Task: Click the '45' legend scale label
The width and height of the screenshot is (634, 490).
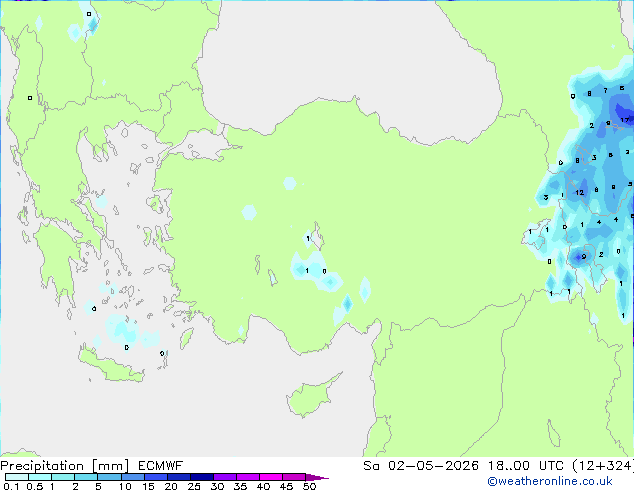Action: point(286,486)
